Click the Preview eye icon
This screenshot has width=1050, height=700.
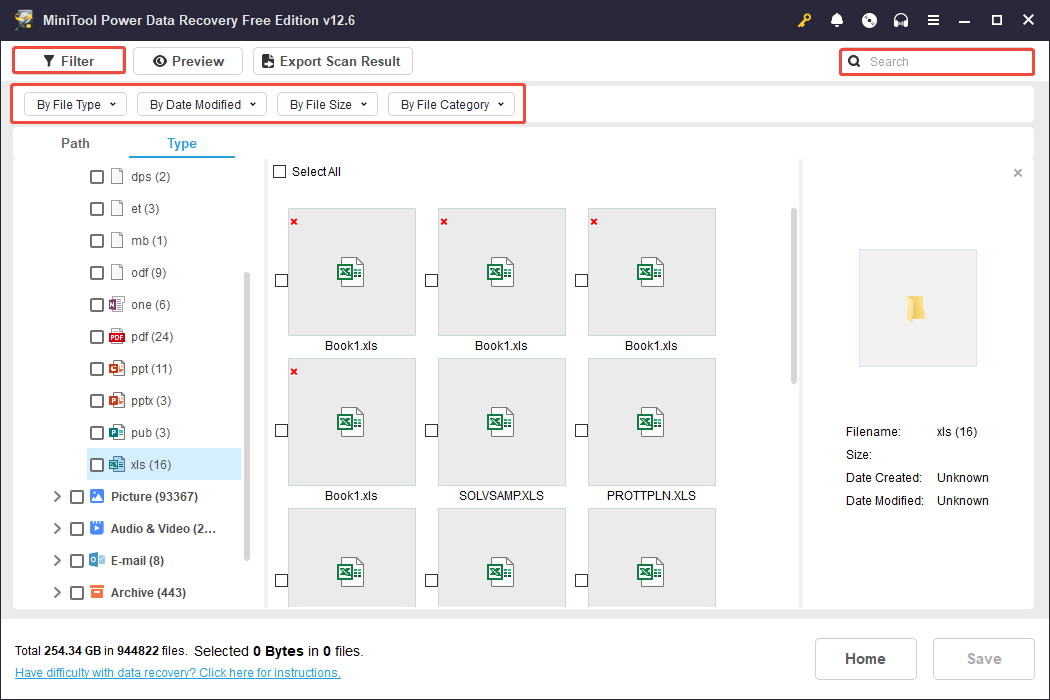click(x=159, y=60)
